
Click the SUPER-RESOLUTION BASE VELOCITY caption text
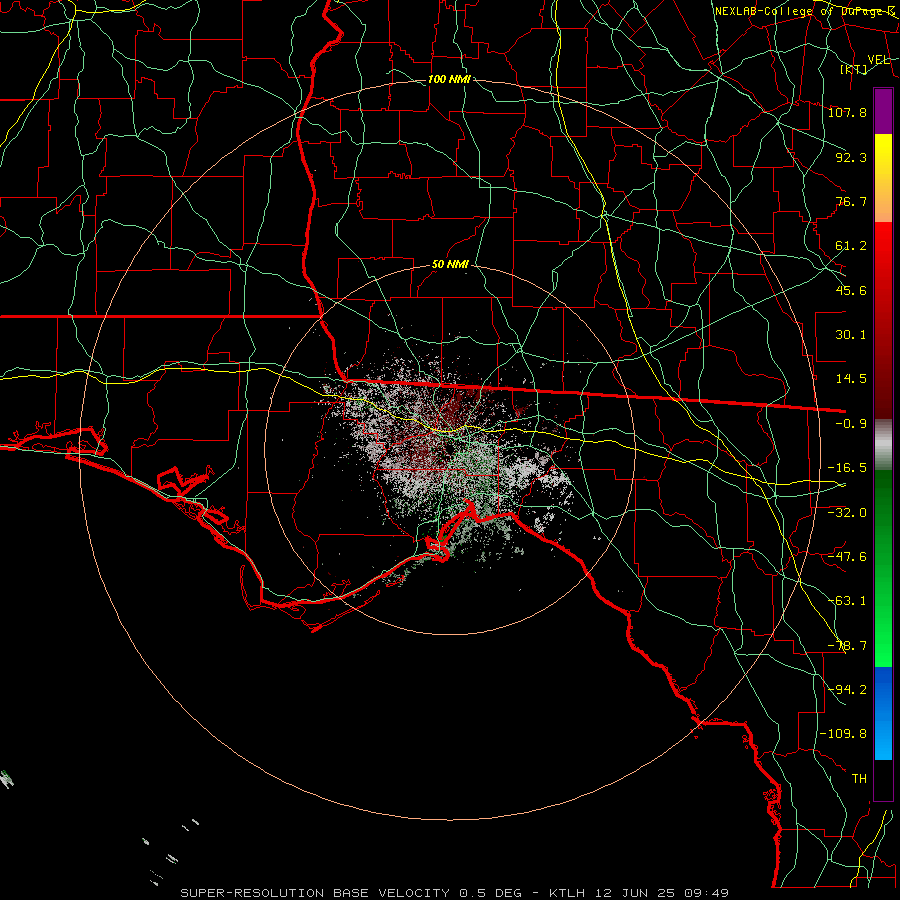317,893
